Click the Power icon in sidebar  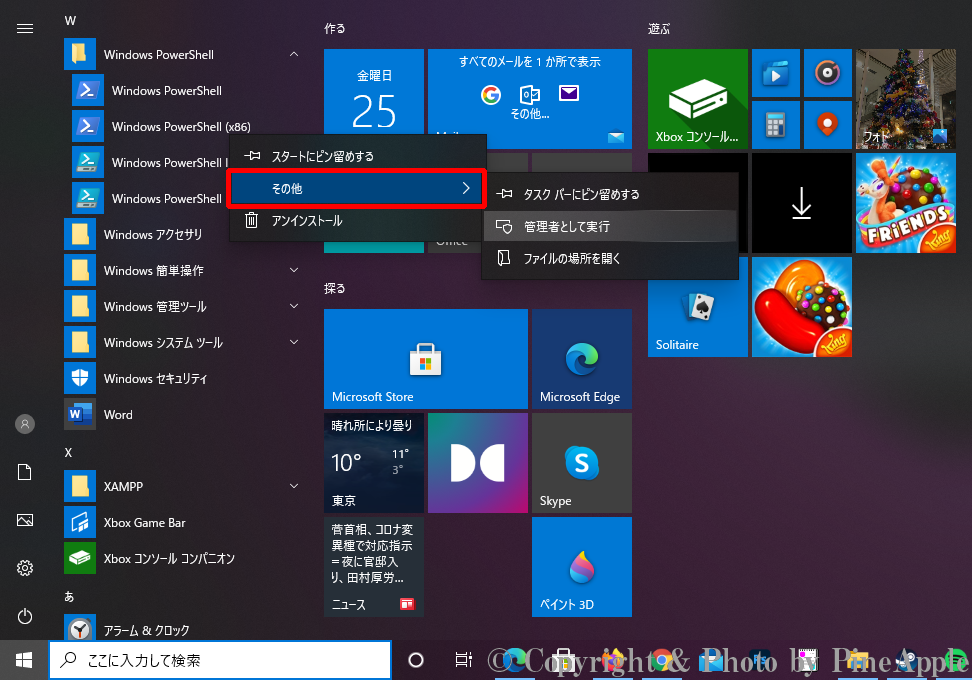pyautogui.click(x=25, y=616)
